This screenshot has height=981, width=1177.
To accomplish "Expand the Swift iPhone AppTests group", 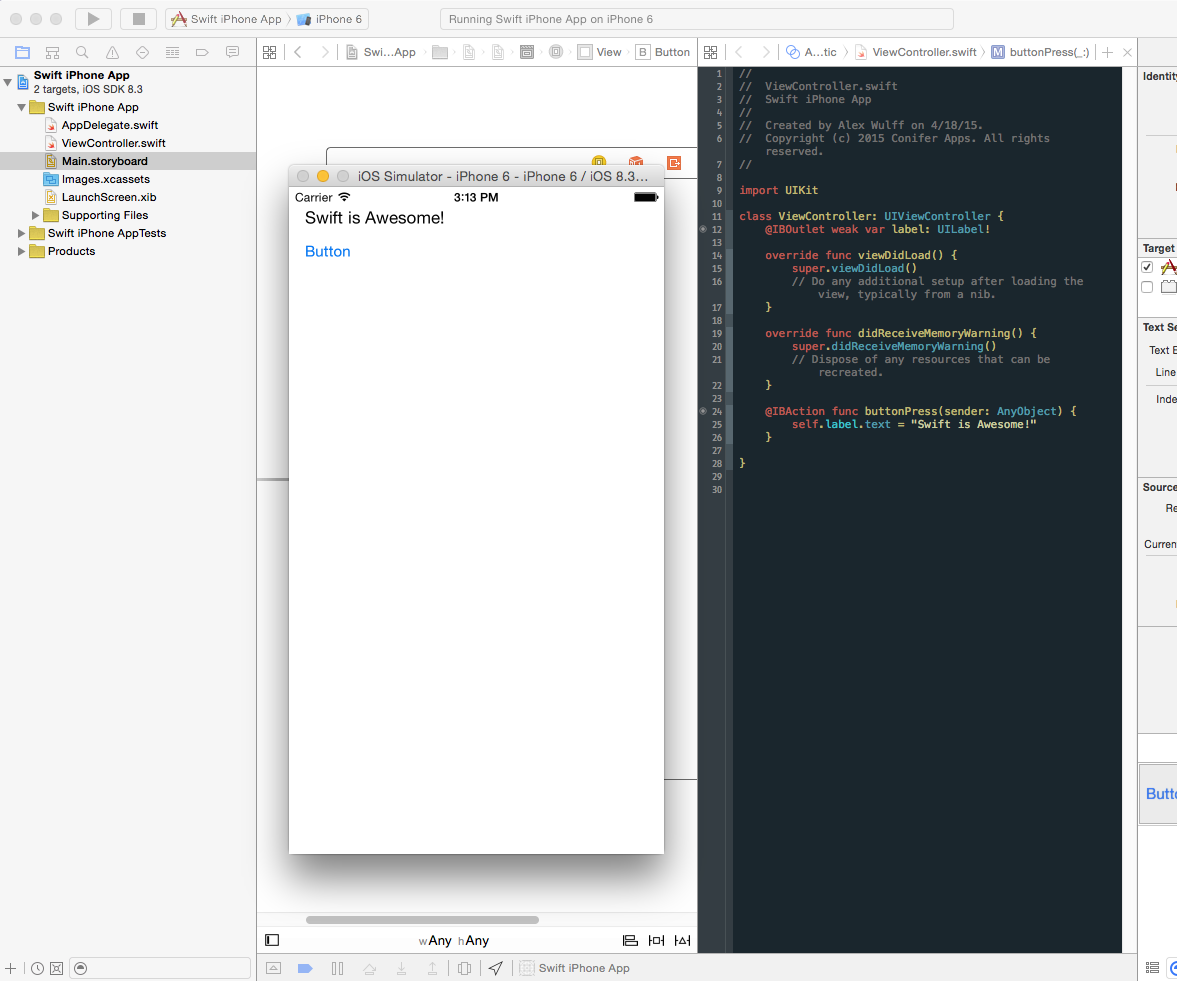I will [21, 233].
